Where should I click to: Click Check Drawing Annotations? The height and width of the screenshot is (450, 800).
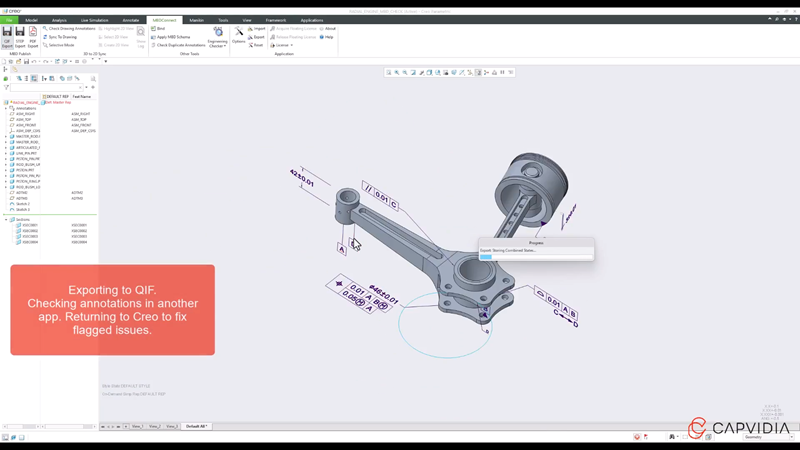pos(69,29)
